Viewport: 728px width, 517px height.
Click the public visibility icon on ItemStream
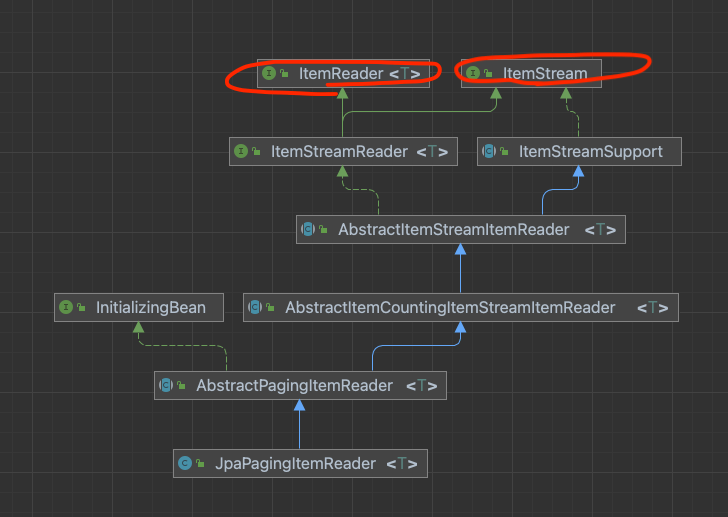point(488,74)
